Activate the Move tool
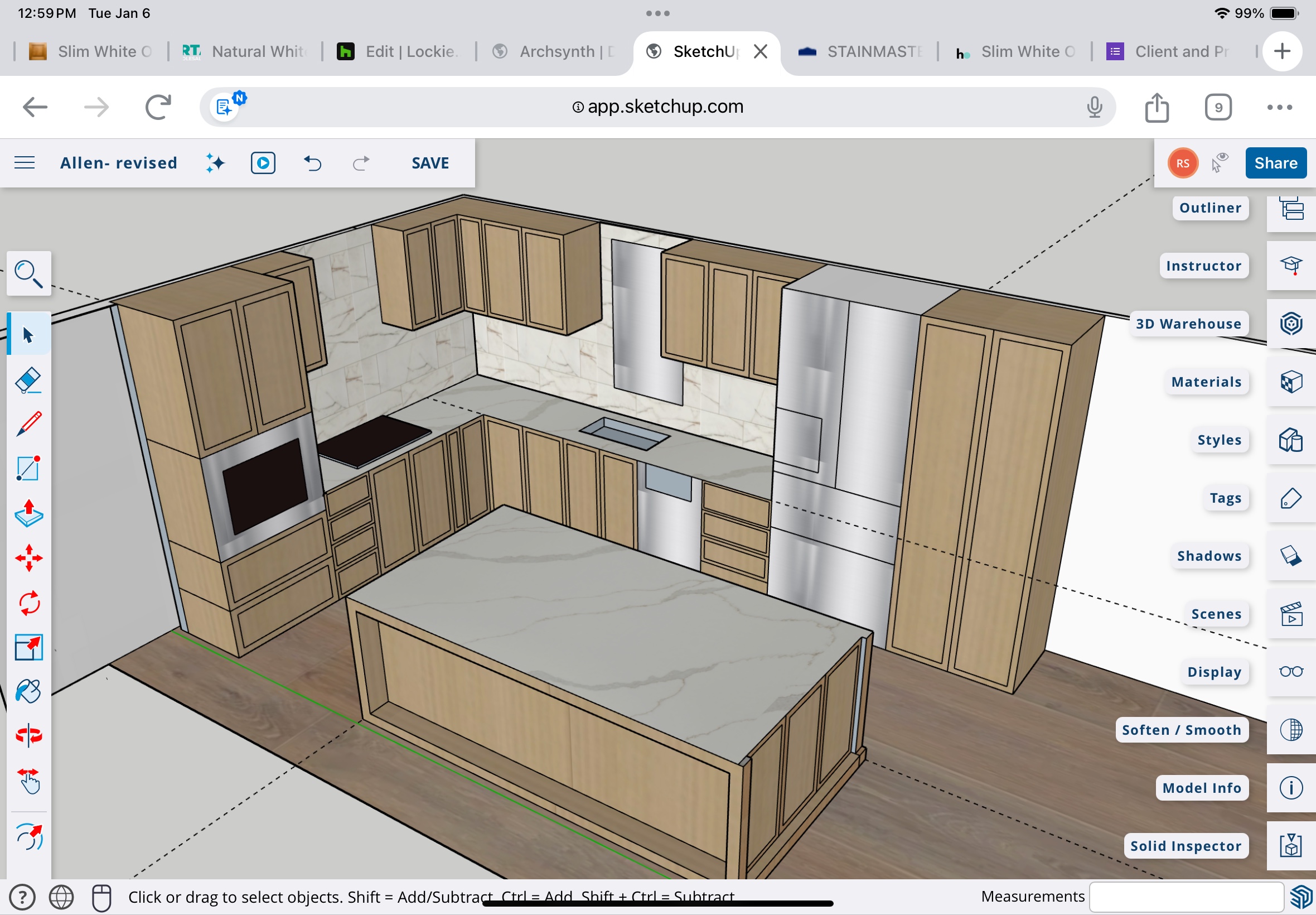 click(28, 558)
